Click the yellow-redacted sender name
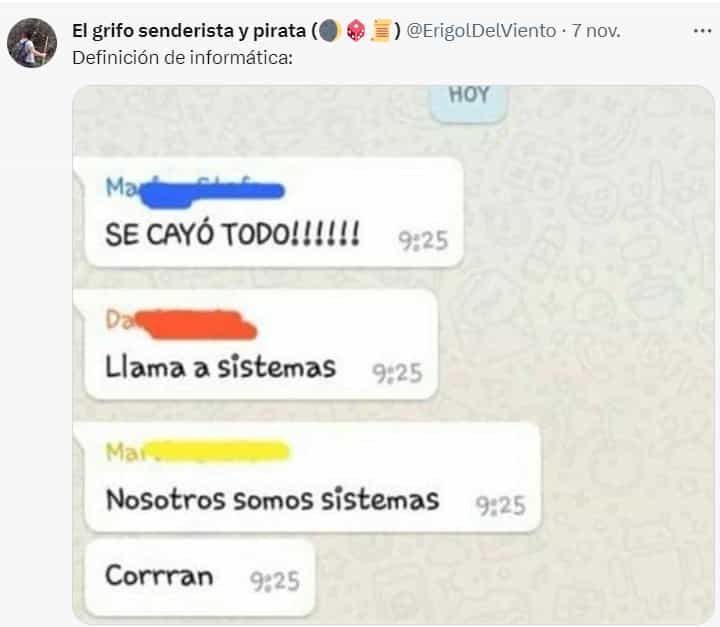The width and height of the screenshot is (720, 627). pos(197,452)
